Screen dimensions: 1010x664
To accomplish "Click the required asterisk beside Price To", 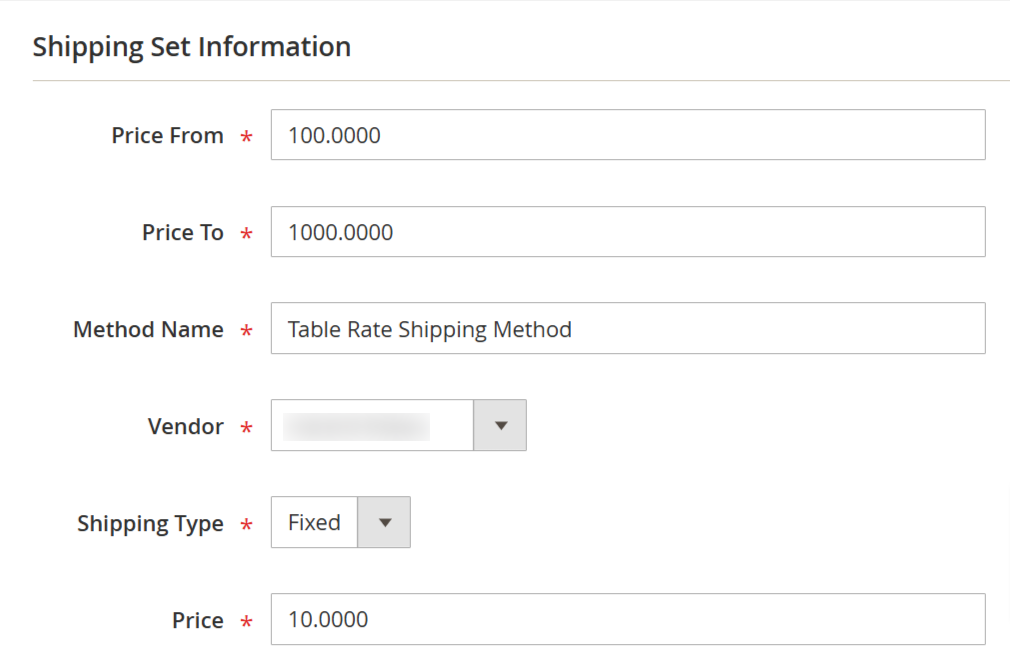I will (x=246, y=235).
